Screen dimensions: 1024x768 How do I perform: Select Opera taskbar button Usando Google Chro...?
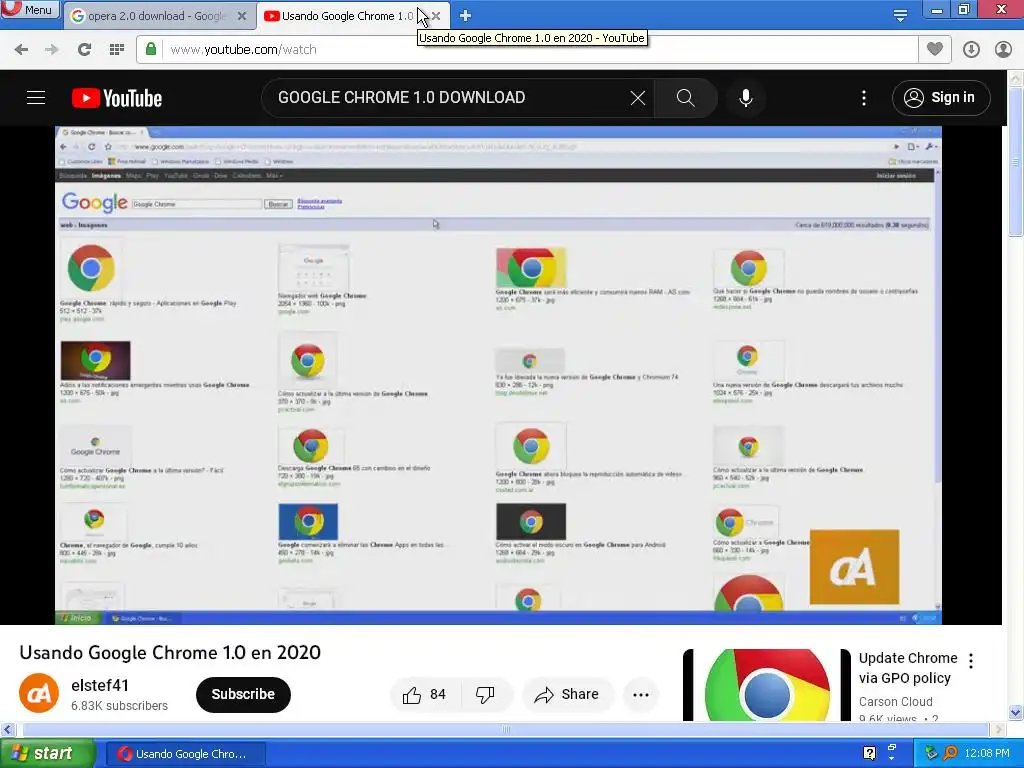(x=186, y=754)
